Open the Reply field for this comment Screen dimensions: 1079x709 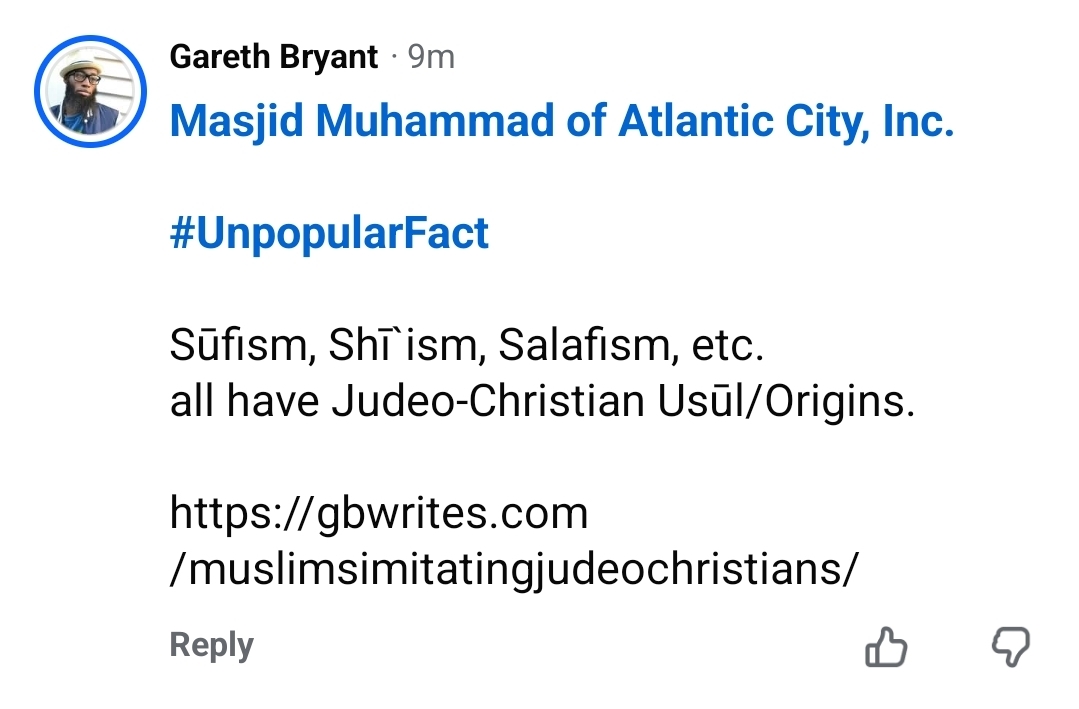click(210, 645)
